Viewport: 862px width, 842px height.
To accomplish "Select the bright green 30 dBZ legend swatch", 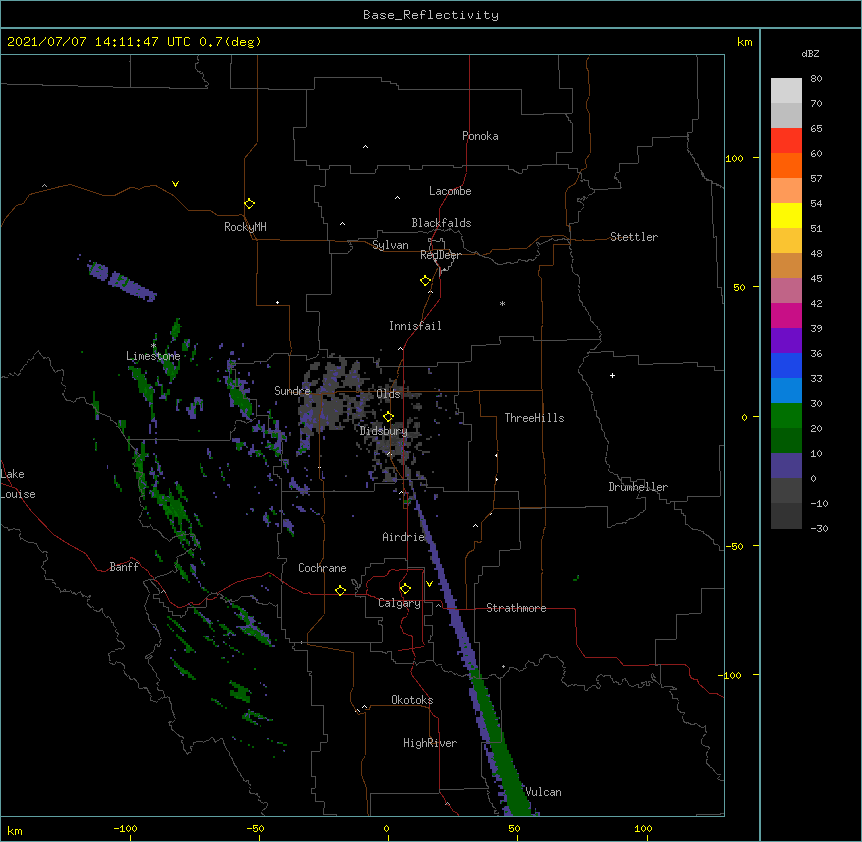I will pos(786,416).
